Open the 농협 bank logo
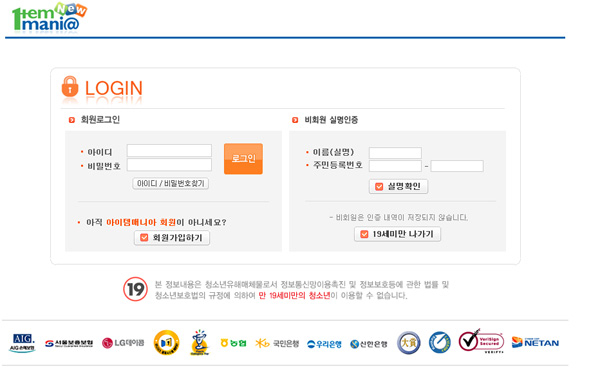This screenshot has height=372, width=600. 233,343
